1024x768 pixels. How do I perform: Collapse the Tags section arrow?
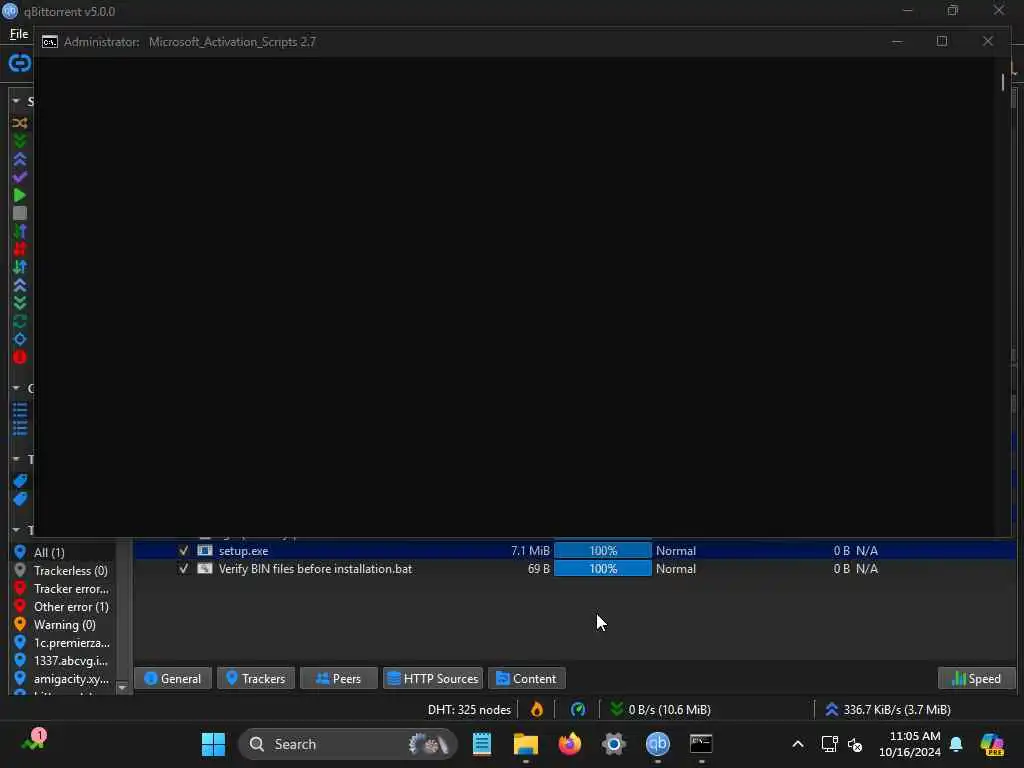(x=16, y=459)
